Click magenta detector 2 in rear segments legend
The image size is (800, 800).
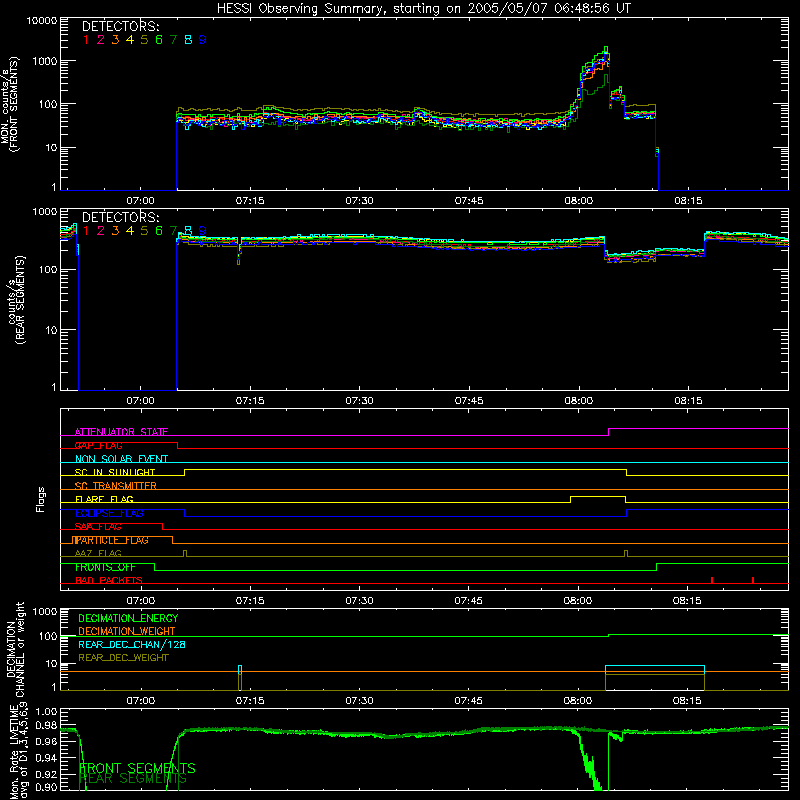pos(101,231)
